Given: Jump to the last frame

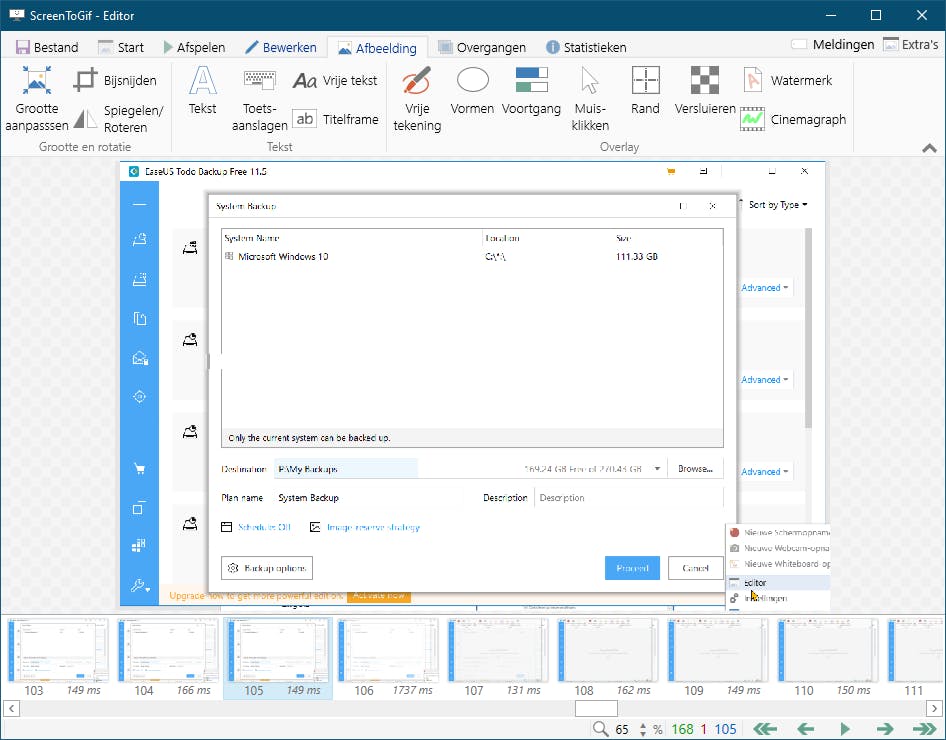Looking at the screenshot, I should coord(924,729).
